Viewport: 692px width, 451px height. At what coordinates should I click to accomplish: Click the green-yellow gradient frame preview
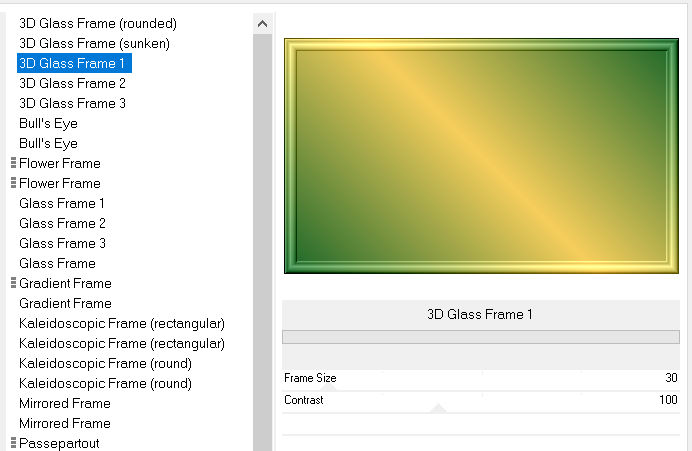(480, 155)
